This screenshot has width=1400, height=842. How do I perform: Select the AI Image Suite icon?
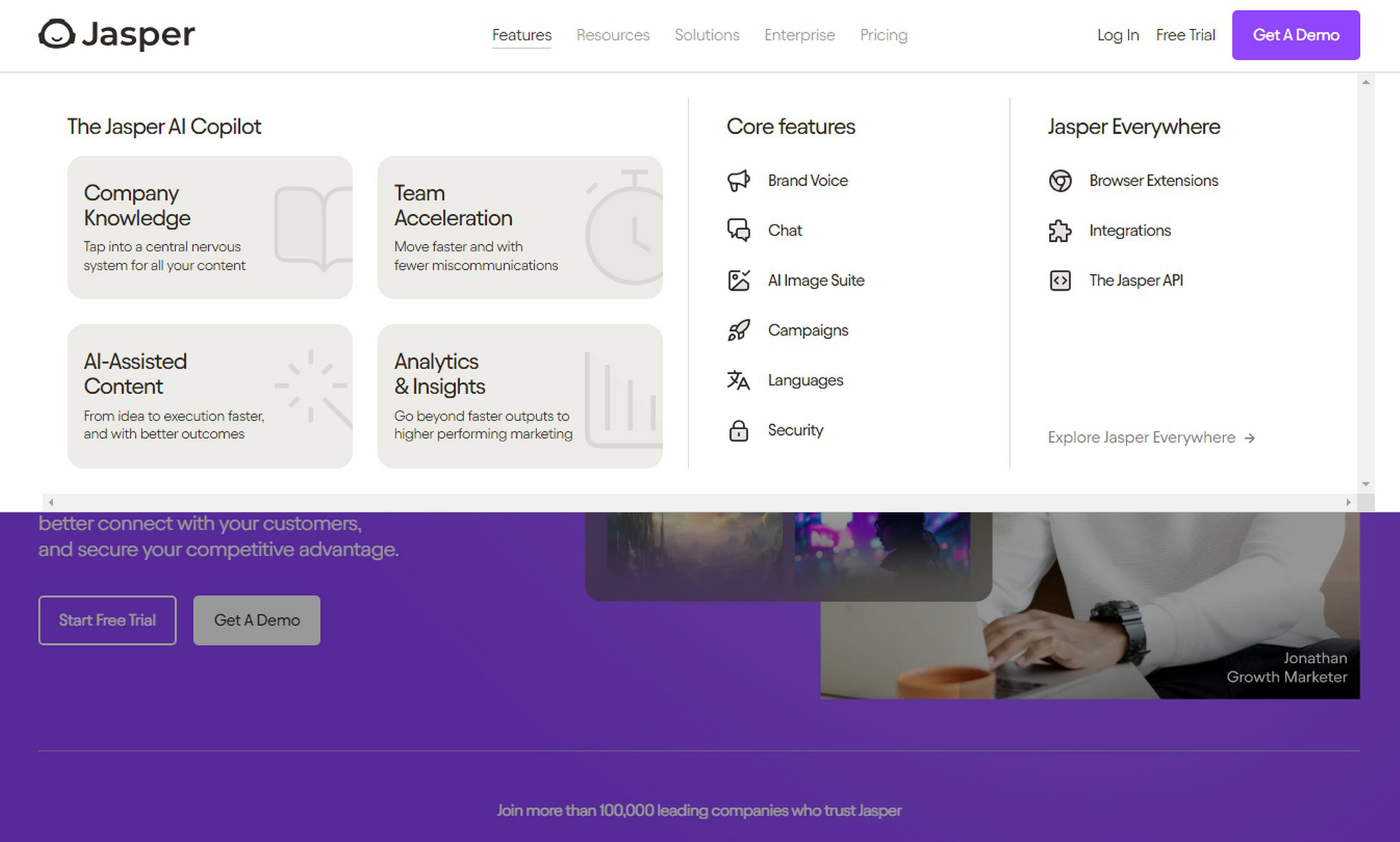pyautogui.click(x=738, y=280)
